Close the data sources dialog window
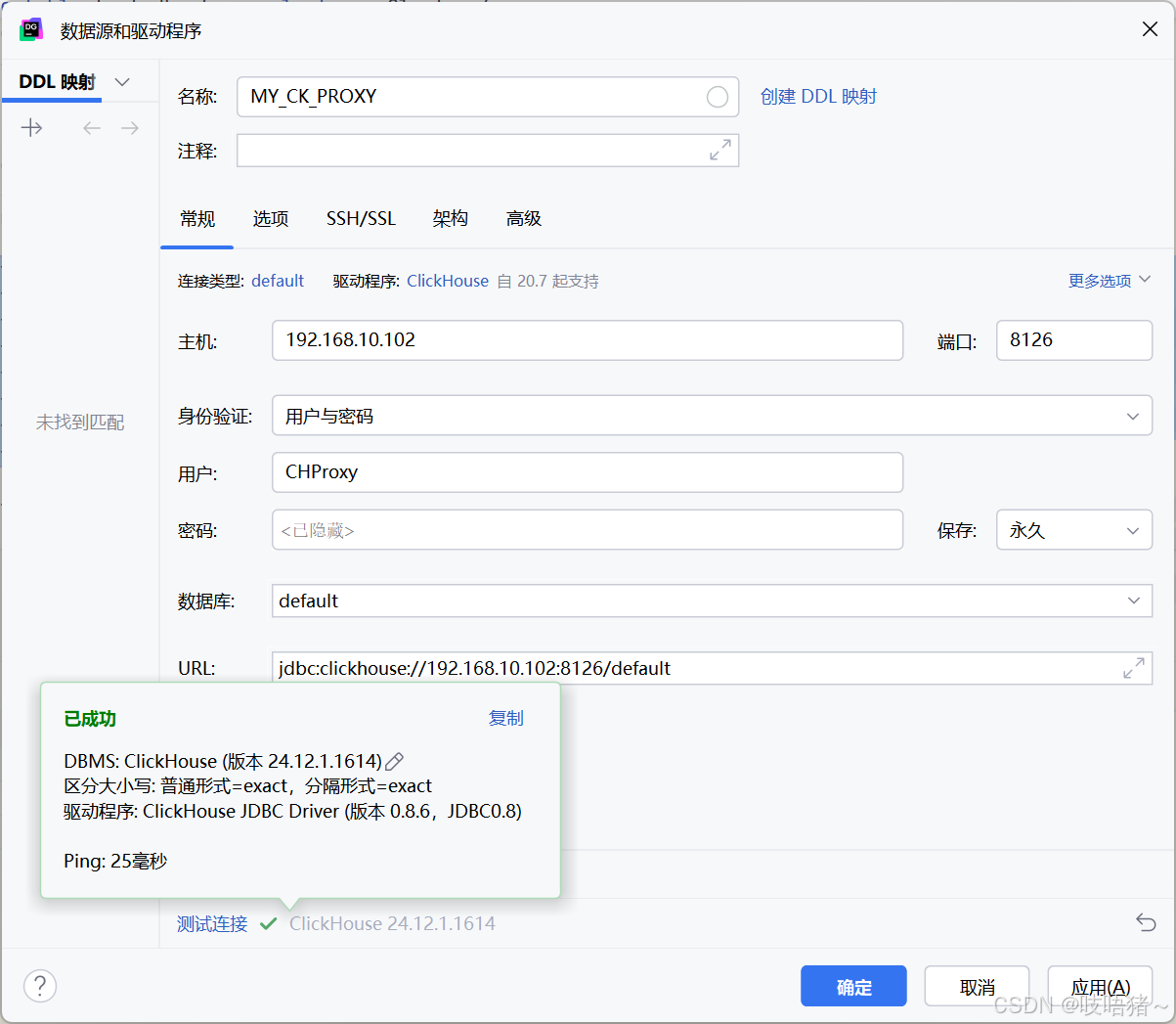Viewport: 1176px width, 1024px height. 1150,29
